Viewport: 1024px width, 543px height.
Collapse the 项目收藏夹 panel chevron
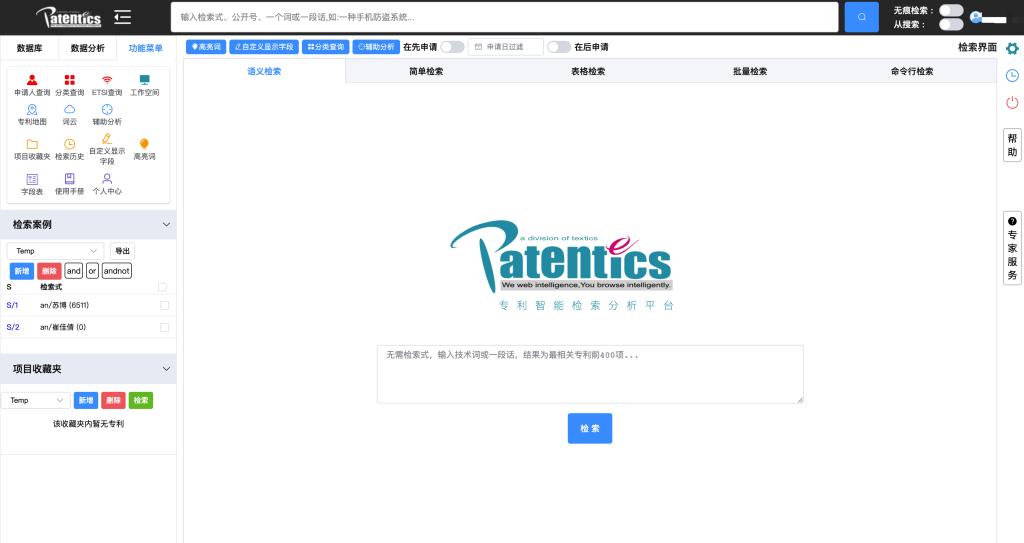pos(167,369)
